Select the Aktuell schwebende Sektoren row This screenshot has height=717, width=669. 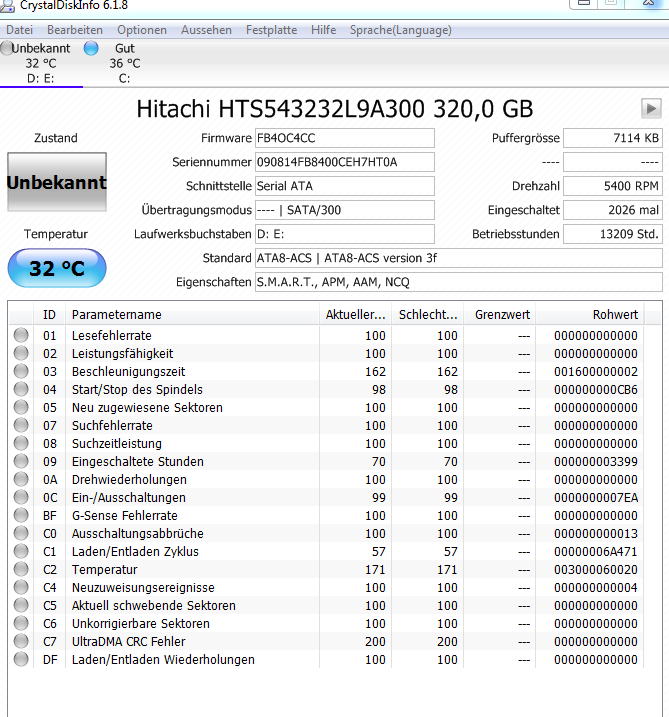click(x=326, y=605)
